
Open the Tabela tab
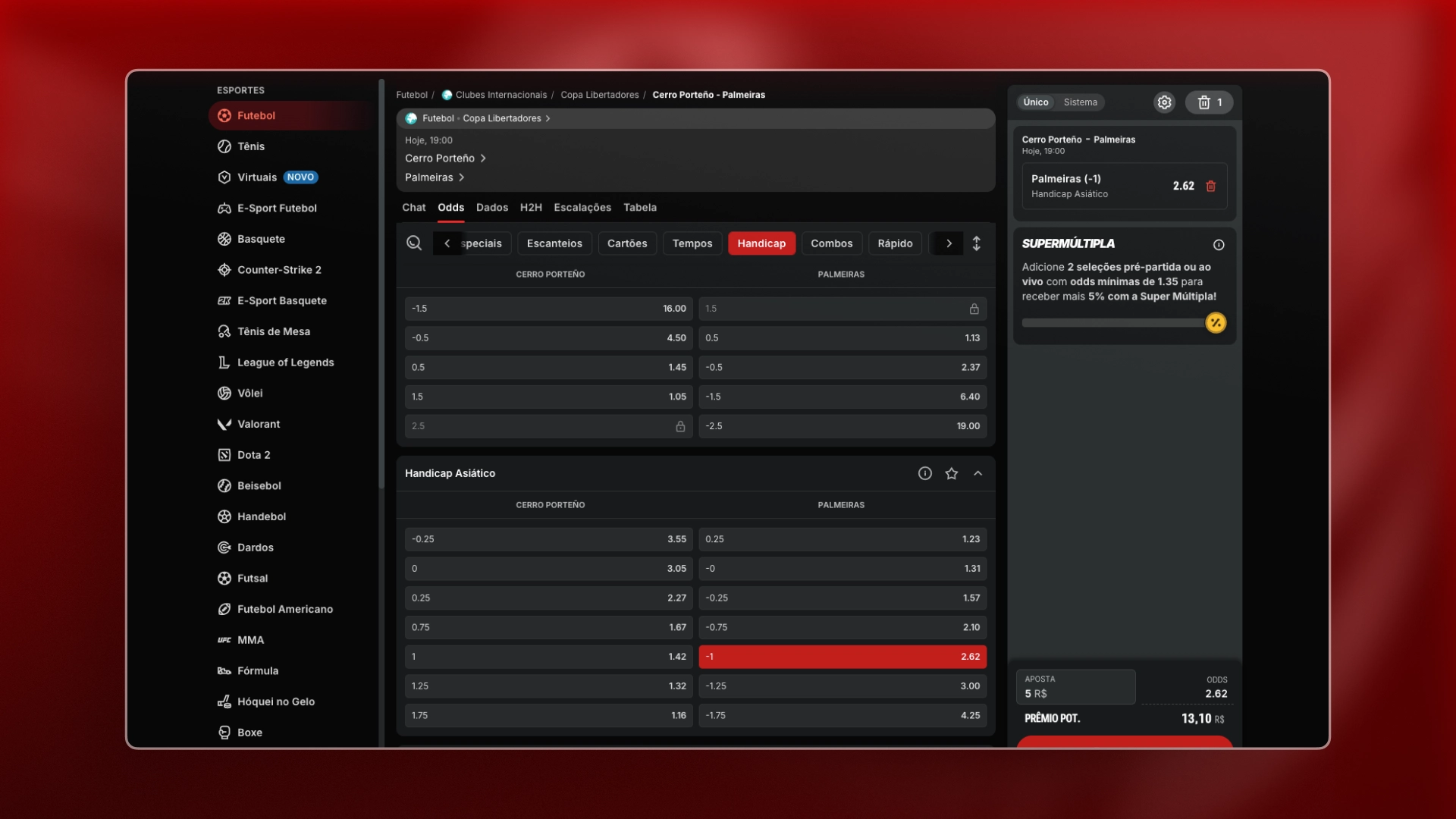coord(640,208)
